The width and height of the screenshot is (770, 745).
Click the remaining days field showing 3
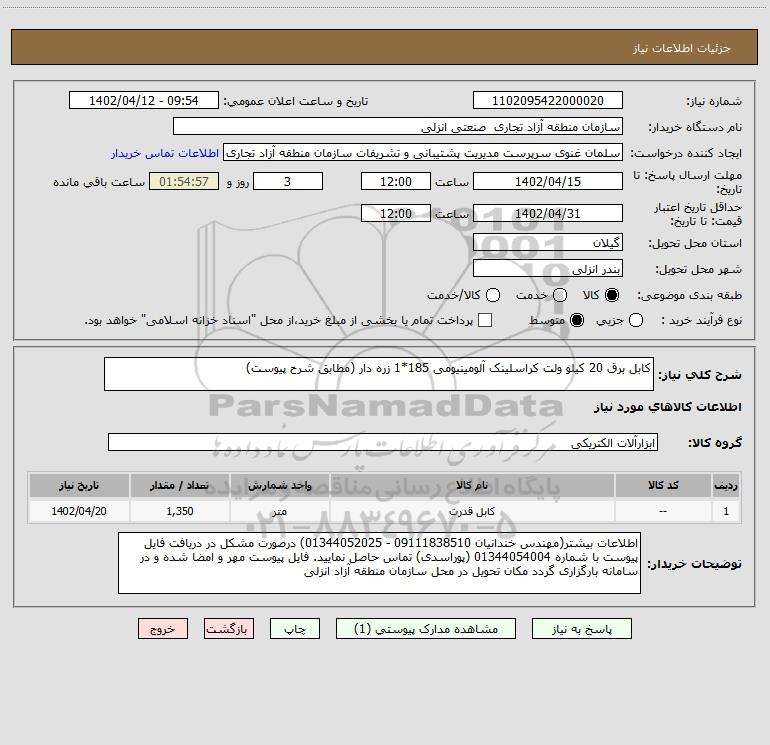tap(288, 181)
